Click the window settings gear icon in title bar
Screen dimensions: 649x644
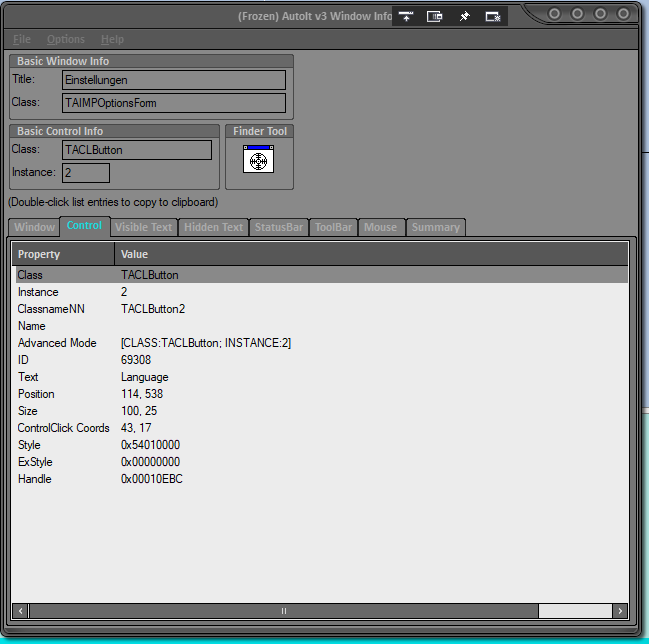coord(492,16)
